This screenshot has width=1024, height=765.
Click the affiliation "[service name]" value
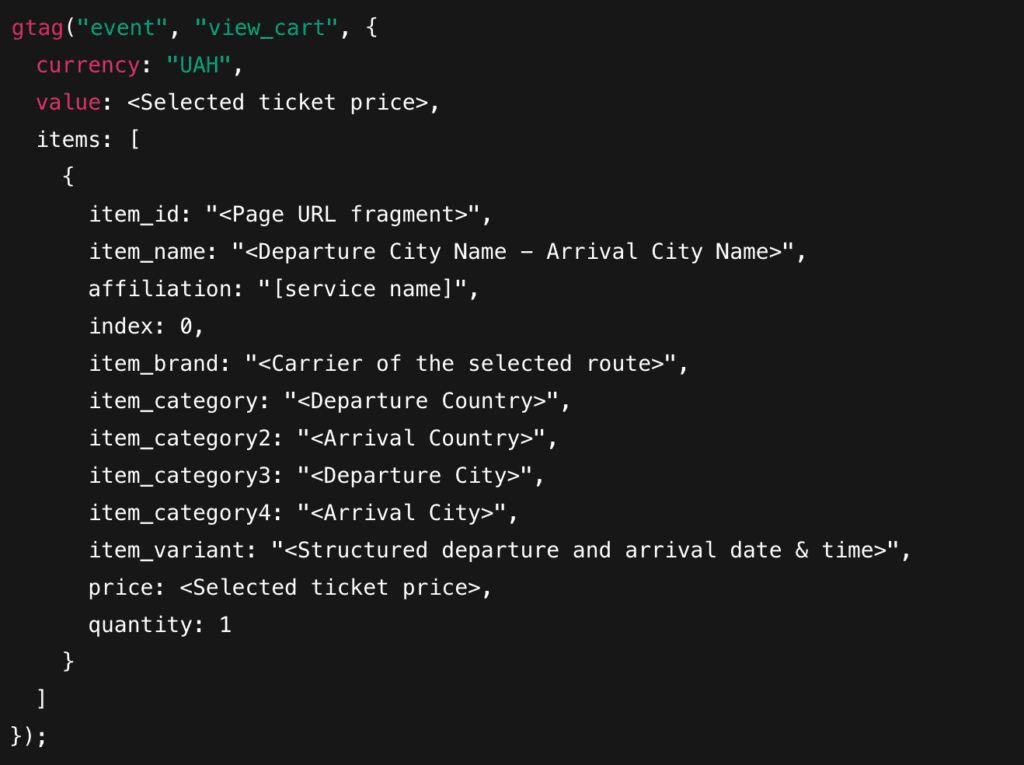[x=362, y=289]
